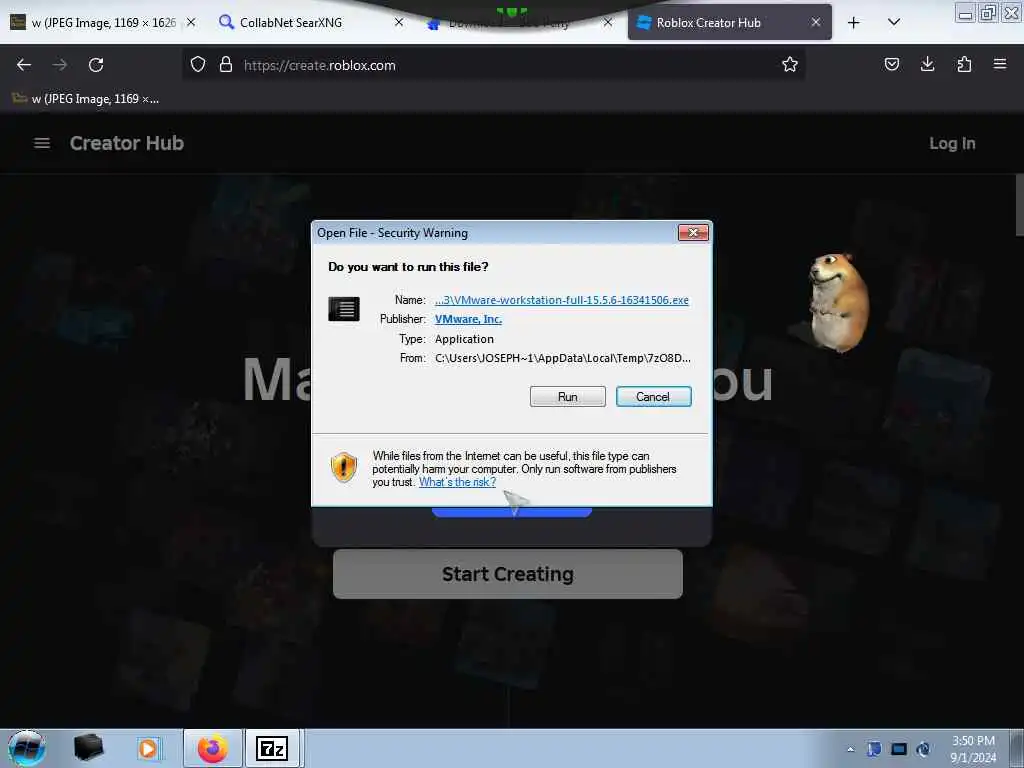Open the black box taskbar application

pyautogui.click(x=88, y=748)
